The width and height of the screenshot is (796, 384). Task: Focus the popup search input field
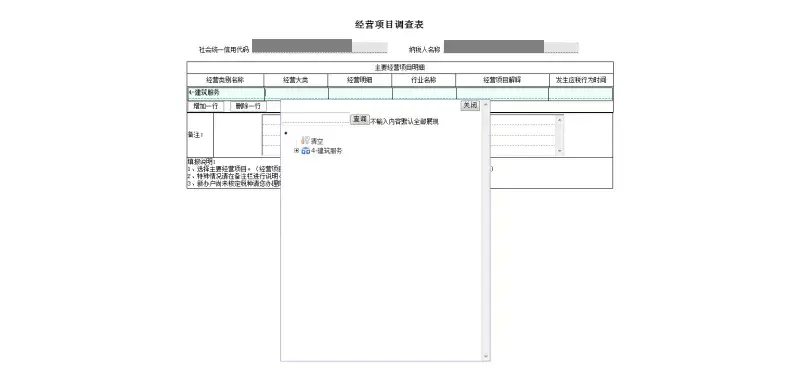click(x=316, y=119)
